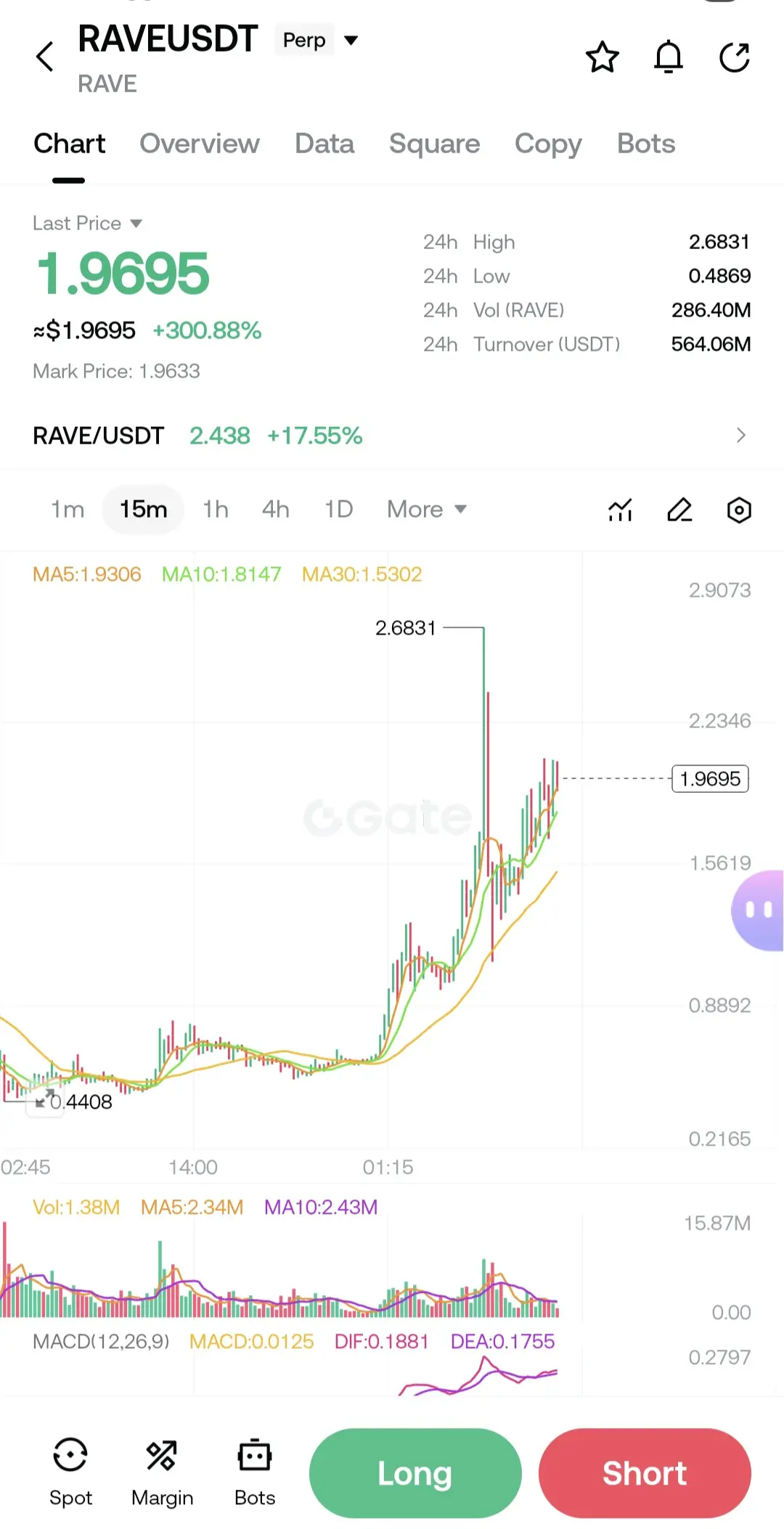Open the drawing pencil tool
The height and width of the screenshot is (1529, 784).
pos(679,510)
